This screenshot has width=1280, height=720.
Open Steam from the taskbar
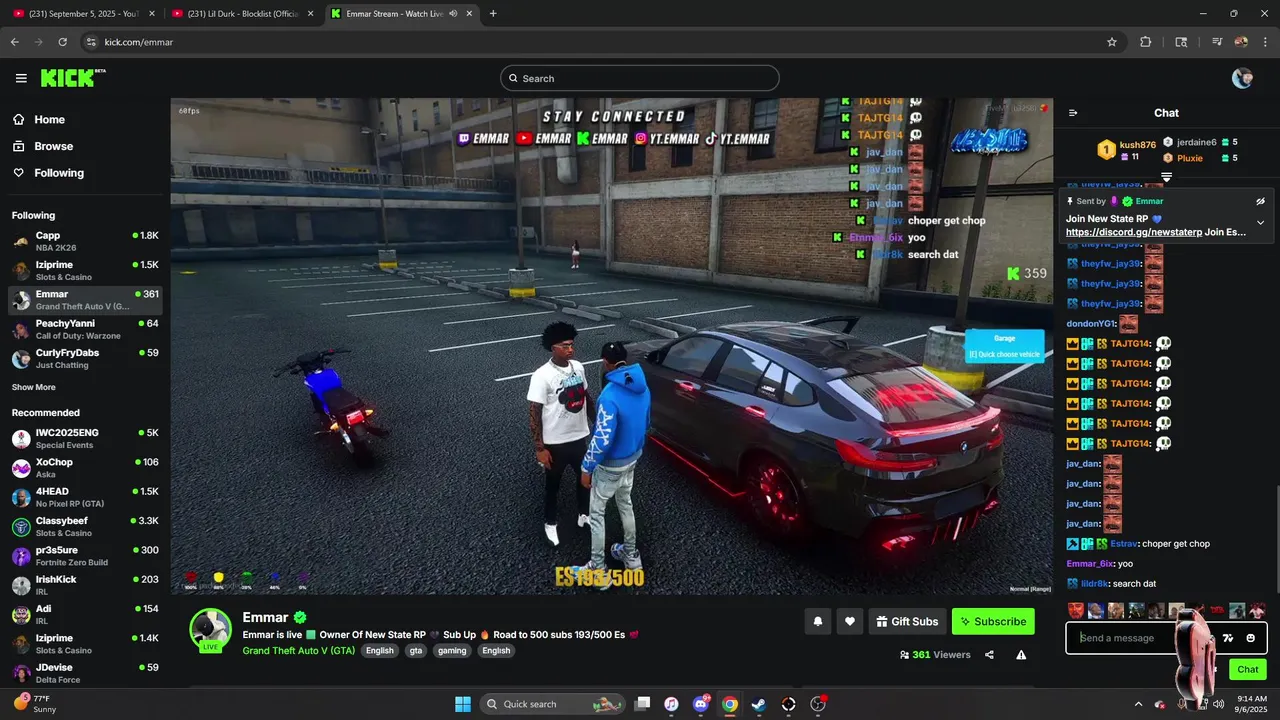[x=758, y=704]
